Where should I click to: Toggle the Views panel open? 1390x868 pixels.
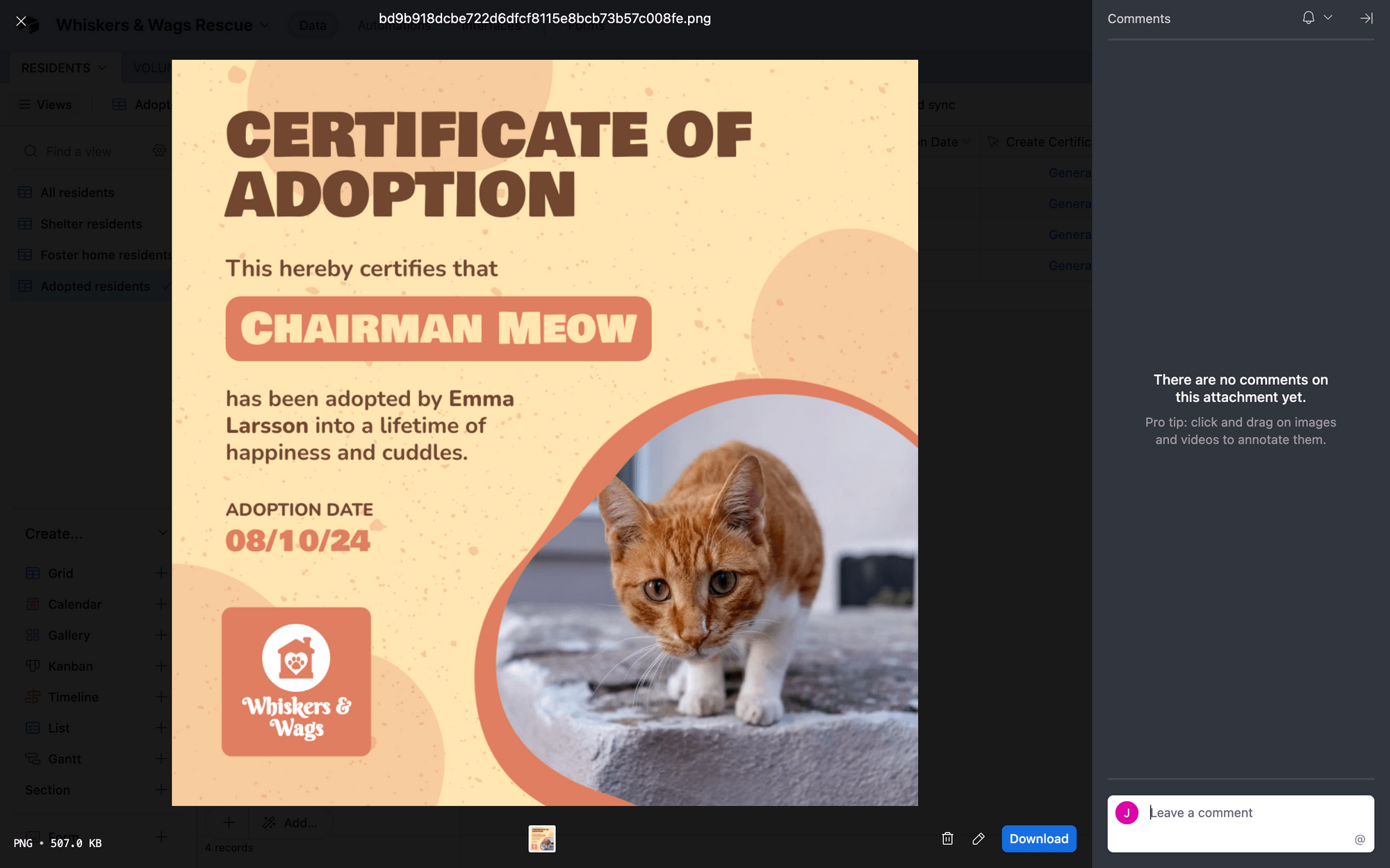pos(45,104)
